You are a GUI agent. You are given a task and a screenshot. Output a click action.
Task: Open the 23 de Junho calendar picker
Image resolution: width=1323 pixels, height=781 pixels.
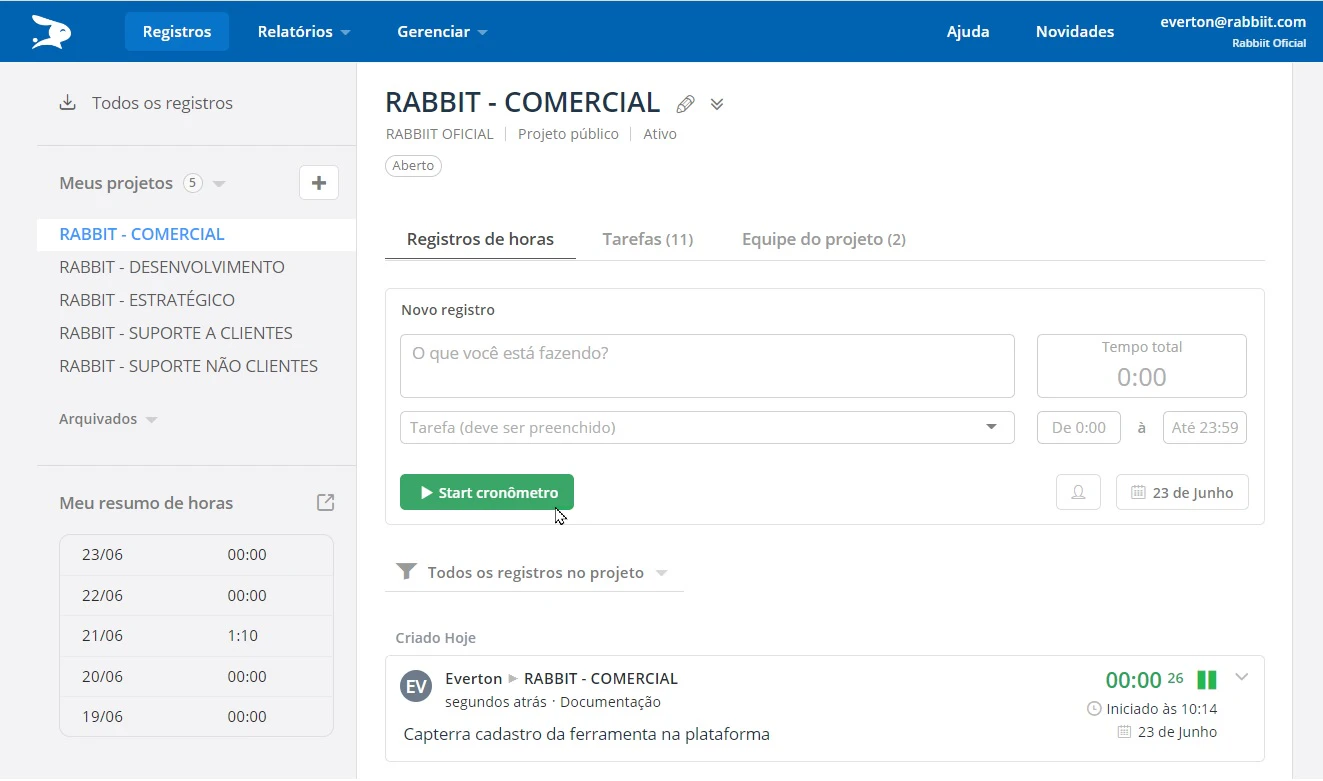(1182, 491)
